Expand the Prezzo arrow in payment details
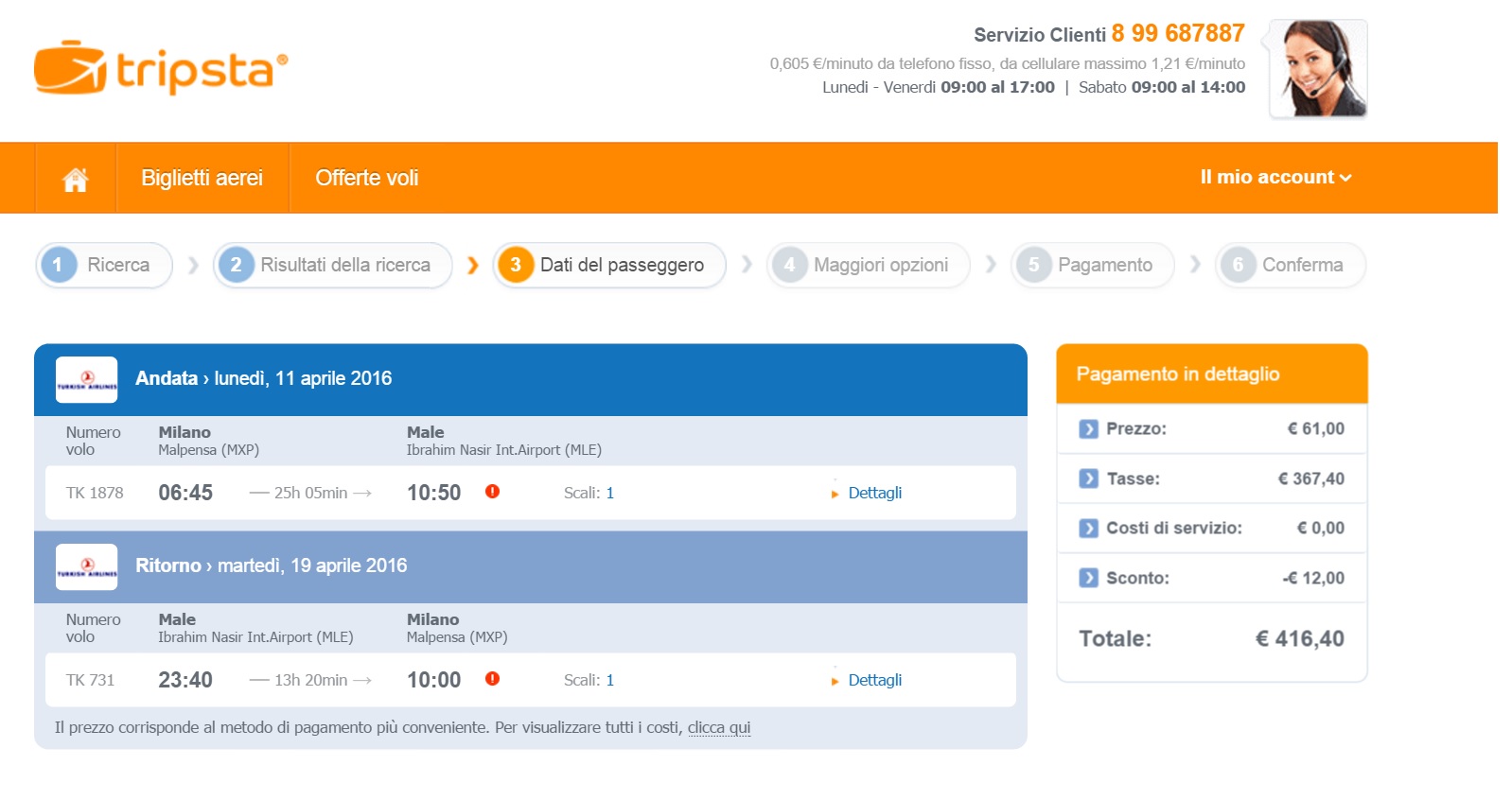The height and width of the screenshot is (800, 1512). tap(1089, 428)
